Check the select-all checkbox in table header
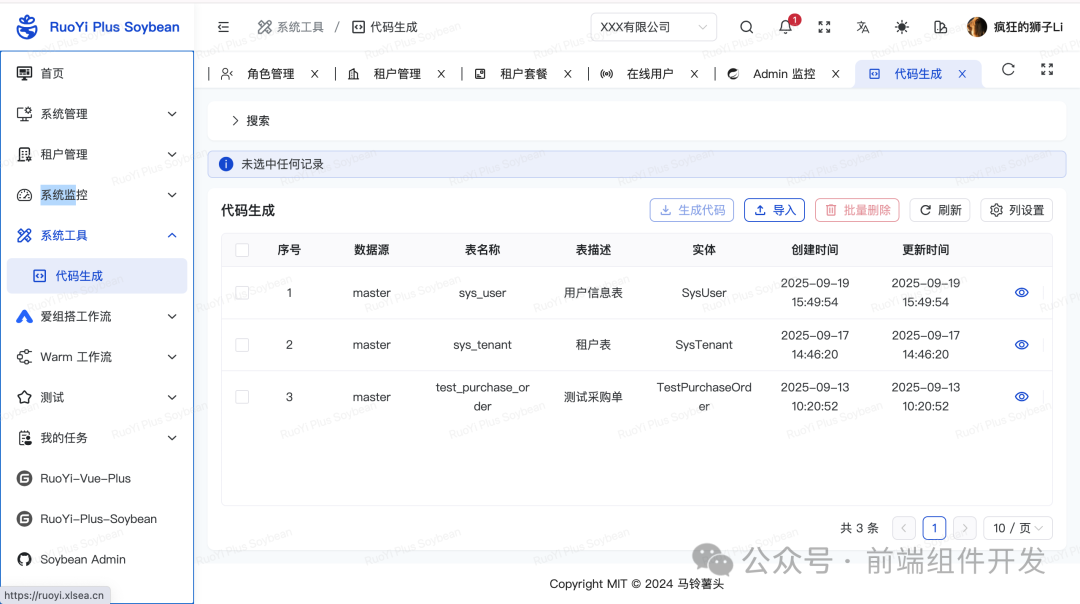 (x=242, y=250)
